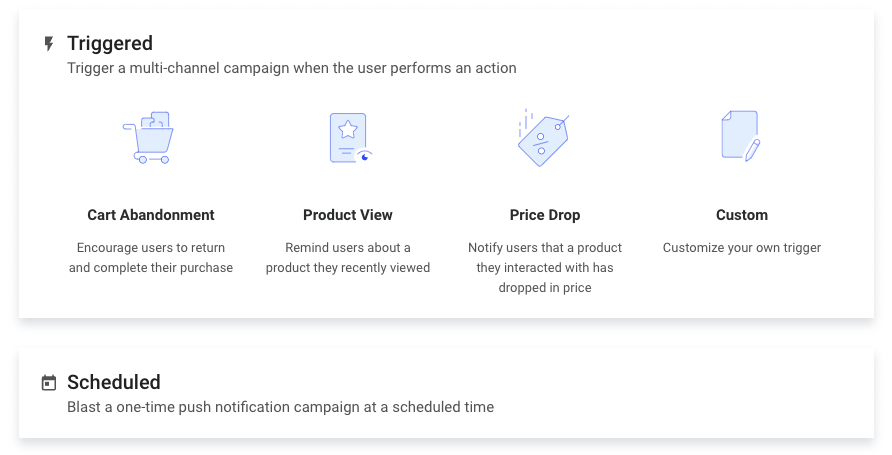Click the Cart Abandonment shopping cart icon
Viewport: 892px width, 455px height.
pos(148,138)
